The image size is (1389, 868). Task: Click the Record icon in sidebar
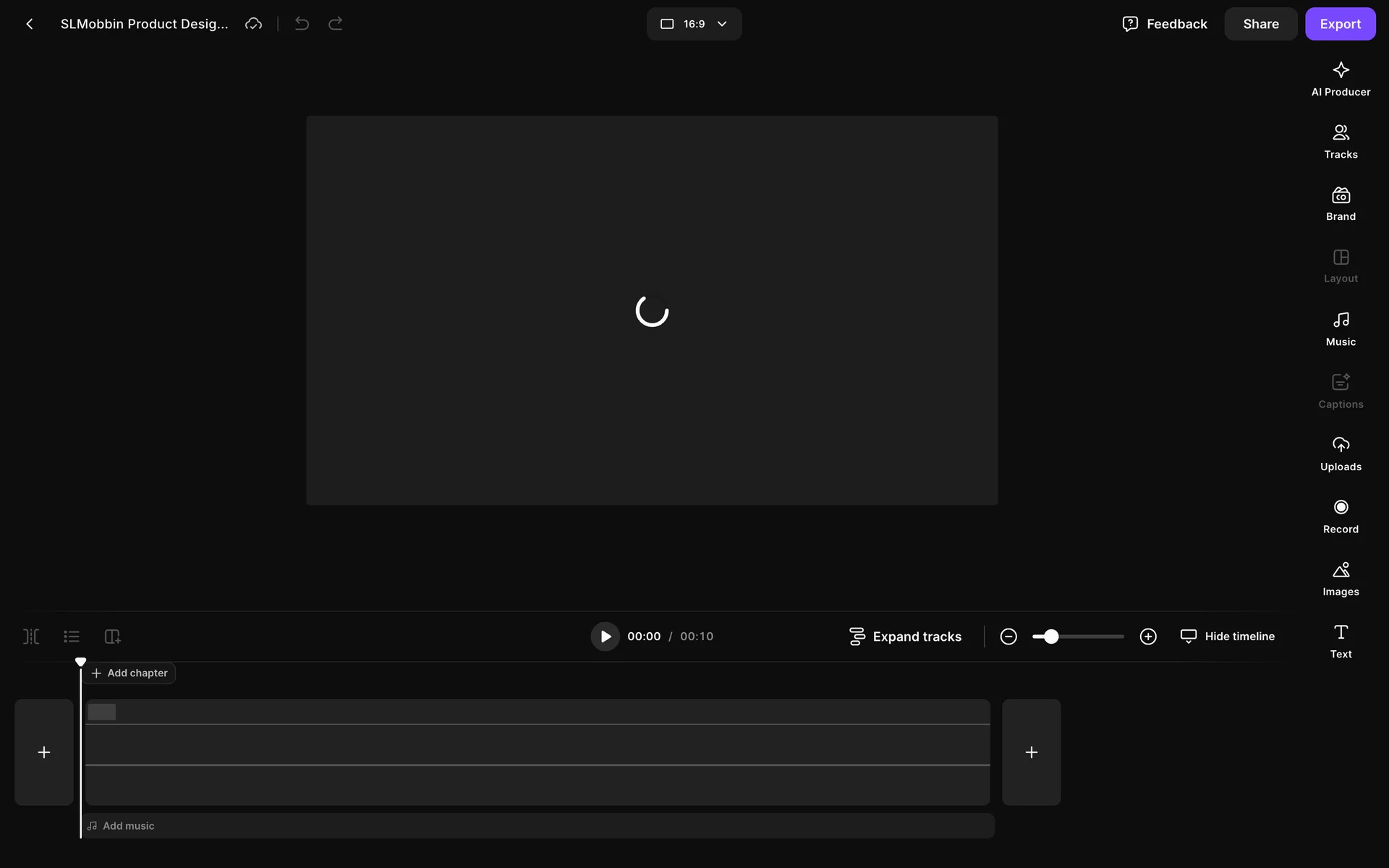[1340, 516]
